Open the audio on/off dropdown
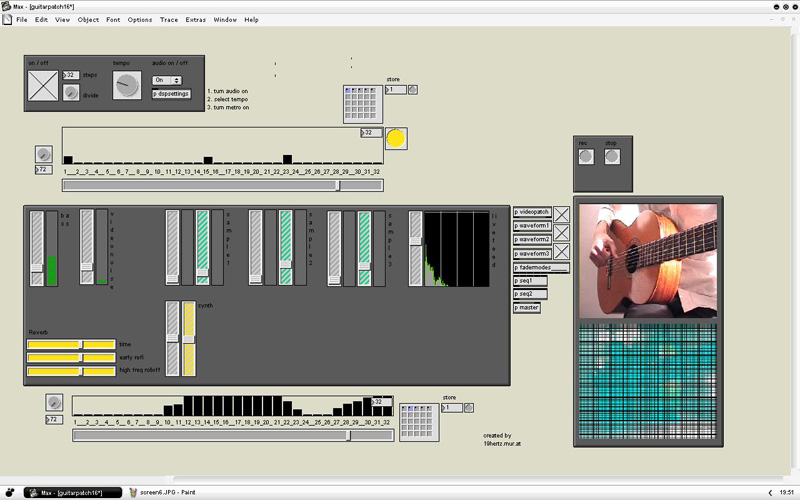The image size is (800, 500). [167, 80]
